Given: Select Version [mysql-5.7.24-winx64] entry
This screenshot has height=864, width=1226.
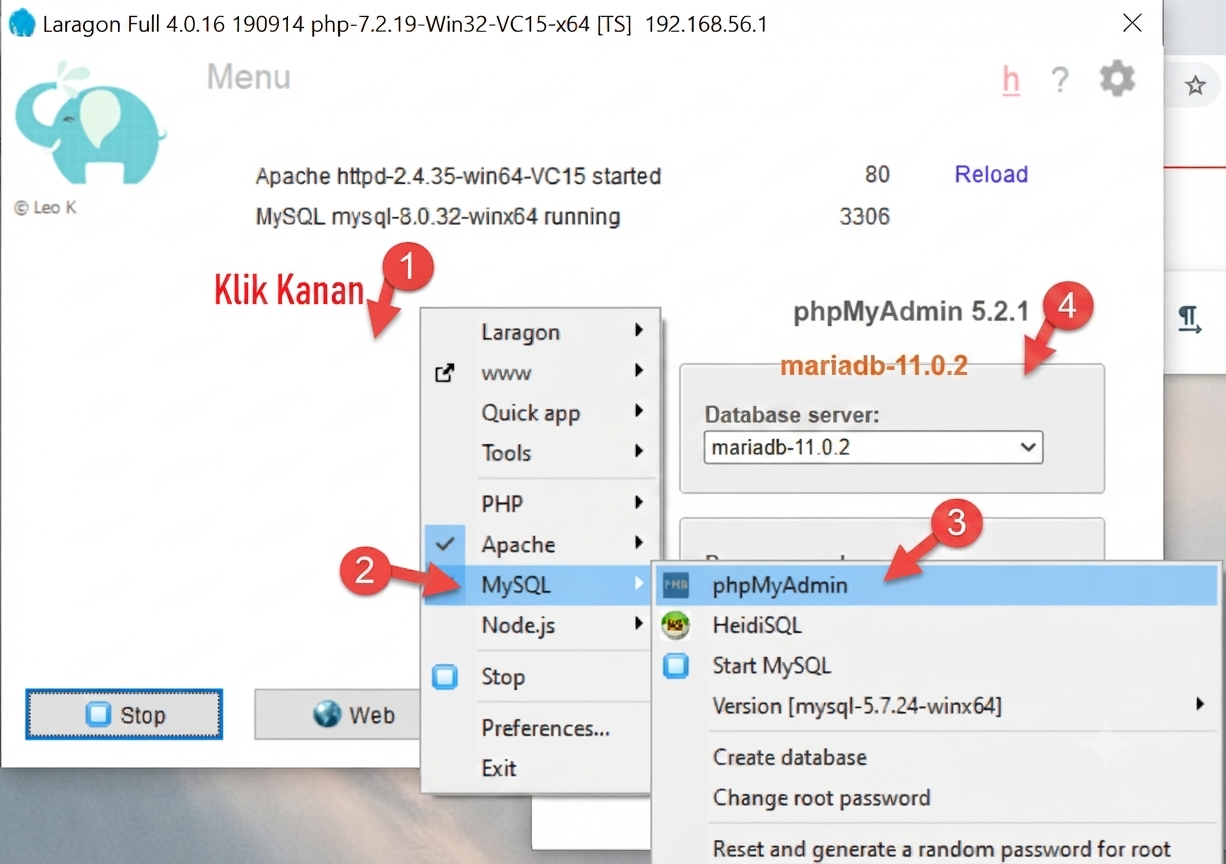Looking at the screenshot, I should point(936,706).
